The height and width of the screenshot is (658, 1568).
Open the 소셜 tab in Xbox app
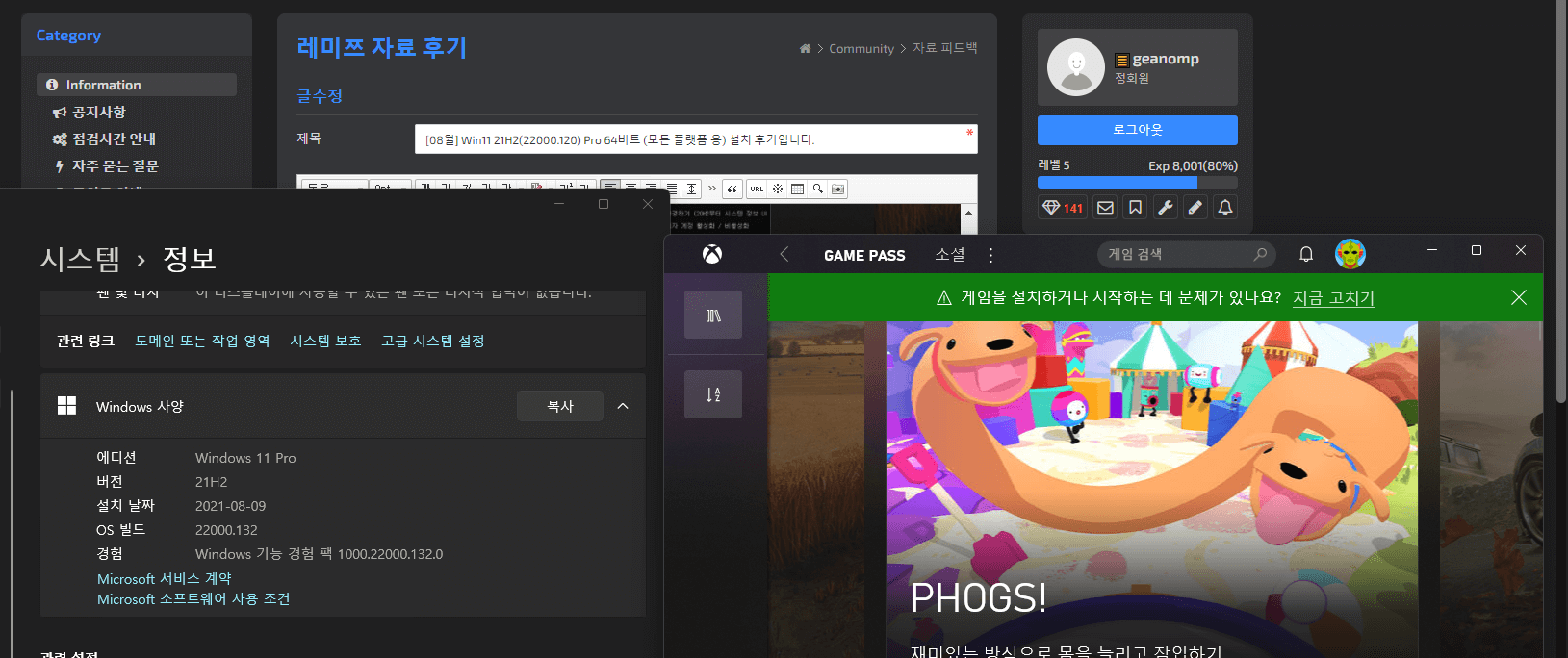[950, 255]
